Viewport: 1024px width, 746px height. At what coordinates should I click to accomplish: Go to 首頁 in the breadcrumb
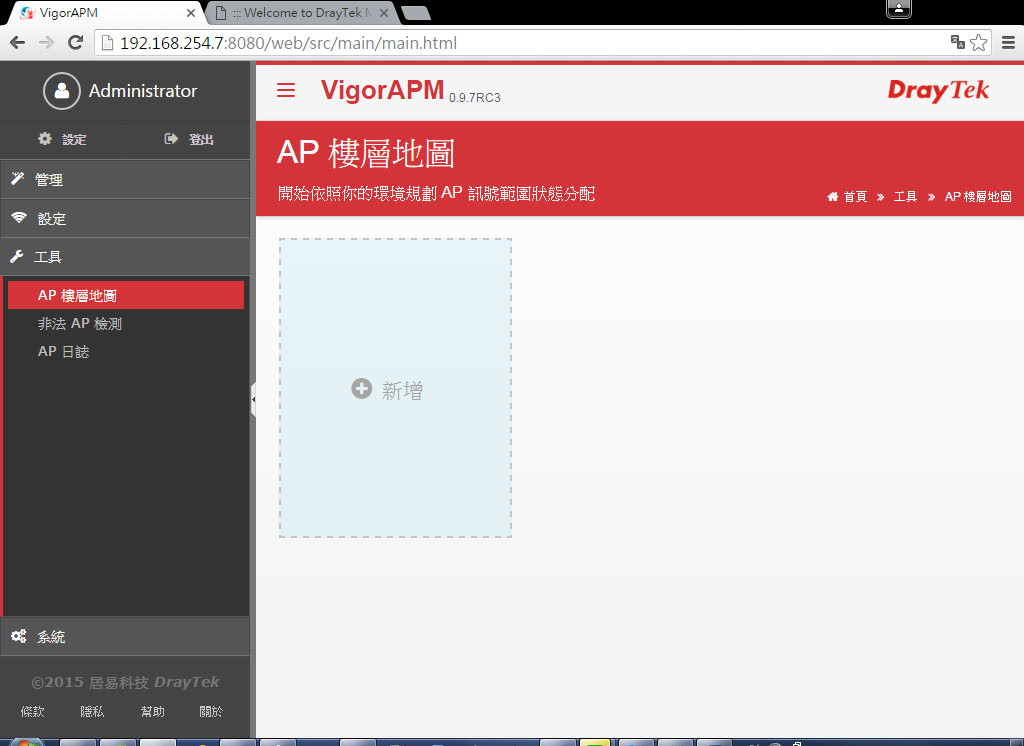coord(855,197)
